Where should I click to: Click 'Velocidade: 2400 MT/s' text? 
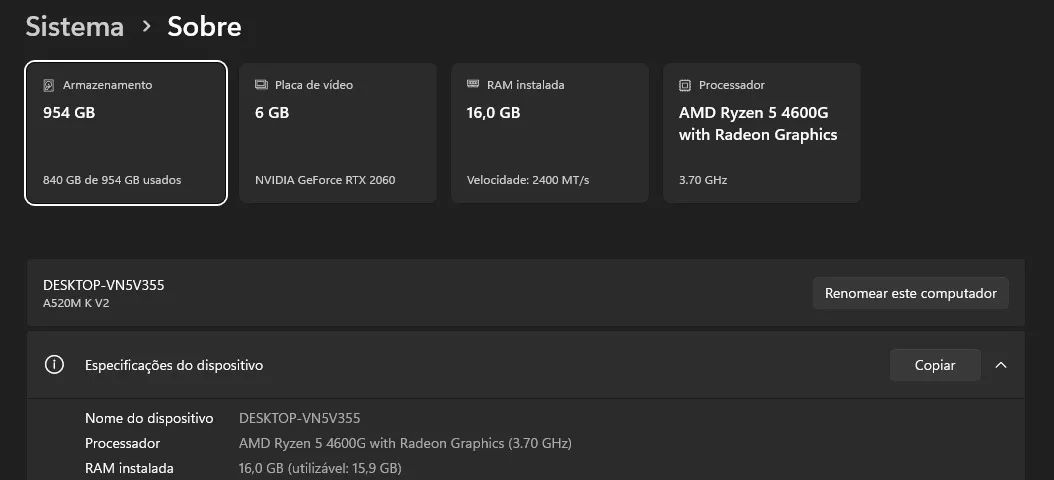coord(528,180)
